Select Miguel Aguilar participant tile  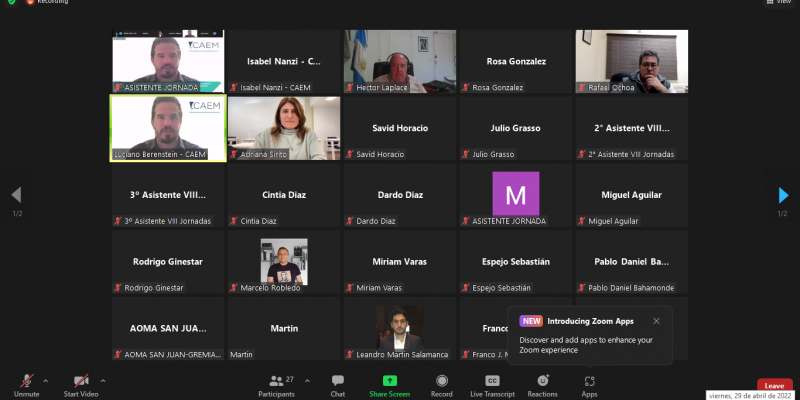(x=632, y=195)
